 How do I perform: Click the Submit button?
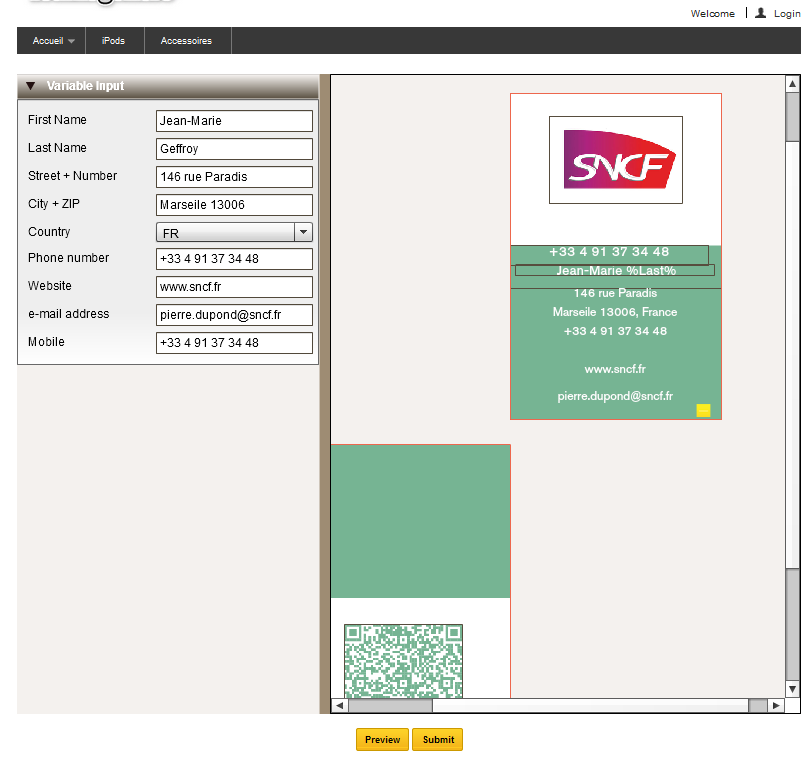coord(438,739)
